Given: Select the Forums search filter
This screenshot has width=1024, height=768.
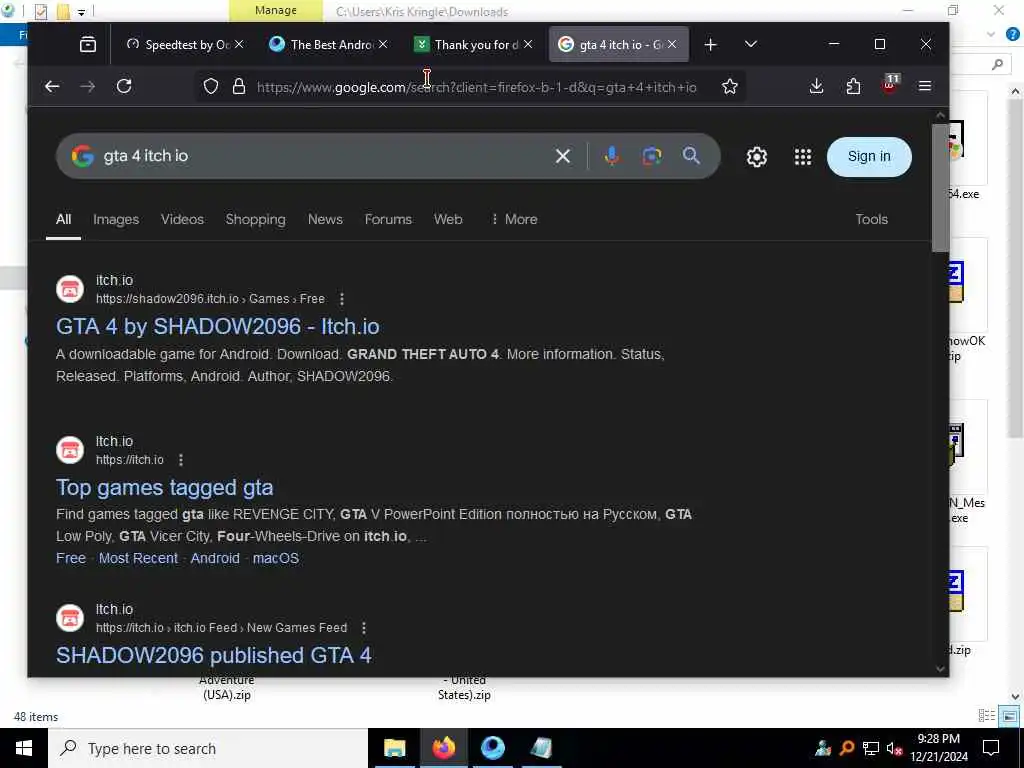Looking at the screenshot, I should [388, 219].
